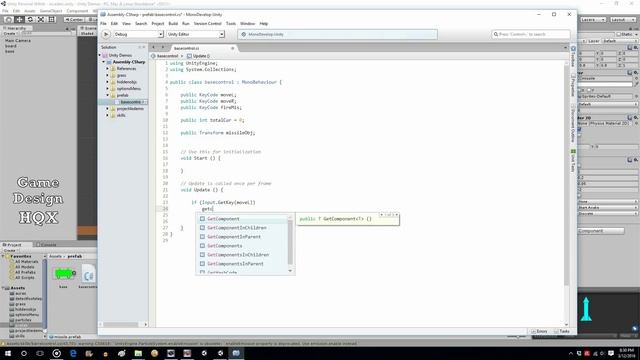Switch to Unity Project tab
Viewport: 640px width, 360px height.
pyautogui.click(x=12, y=245)
